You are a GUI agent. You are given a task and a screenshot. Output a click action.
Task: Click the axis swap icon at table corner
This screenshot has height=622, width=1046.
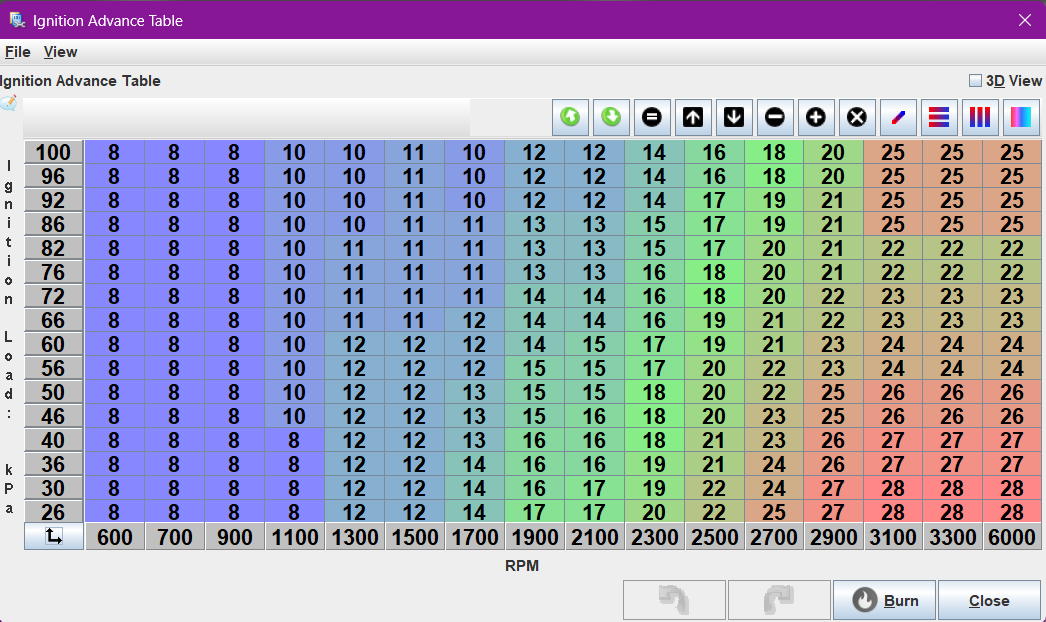point(54,537)
